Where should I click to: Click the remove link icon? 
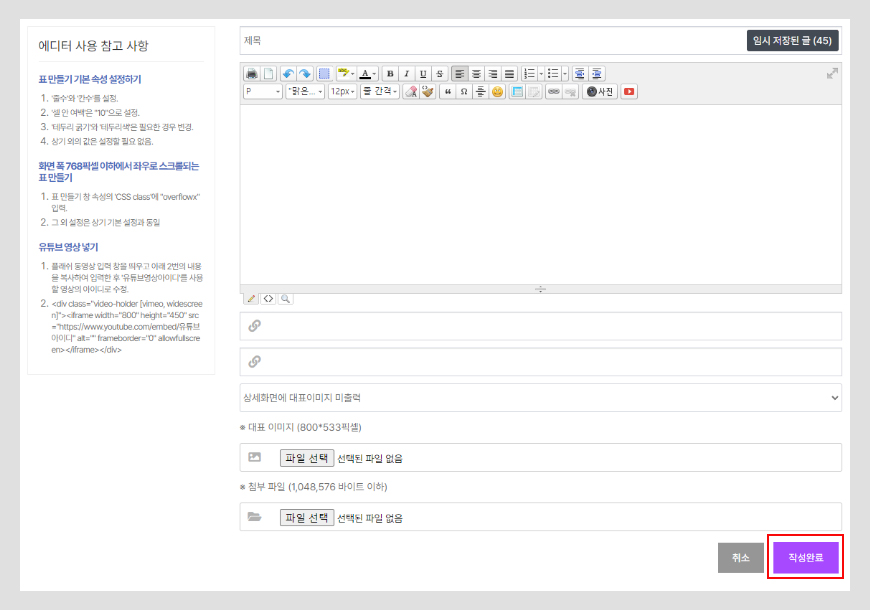(570, 92)
